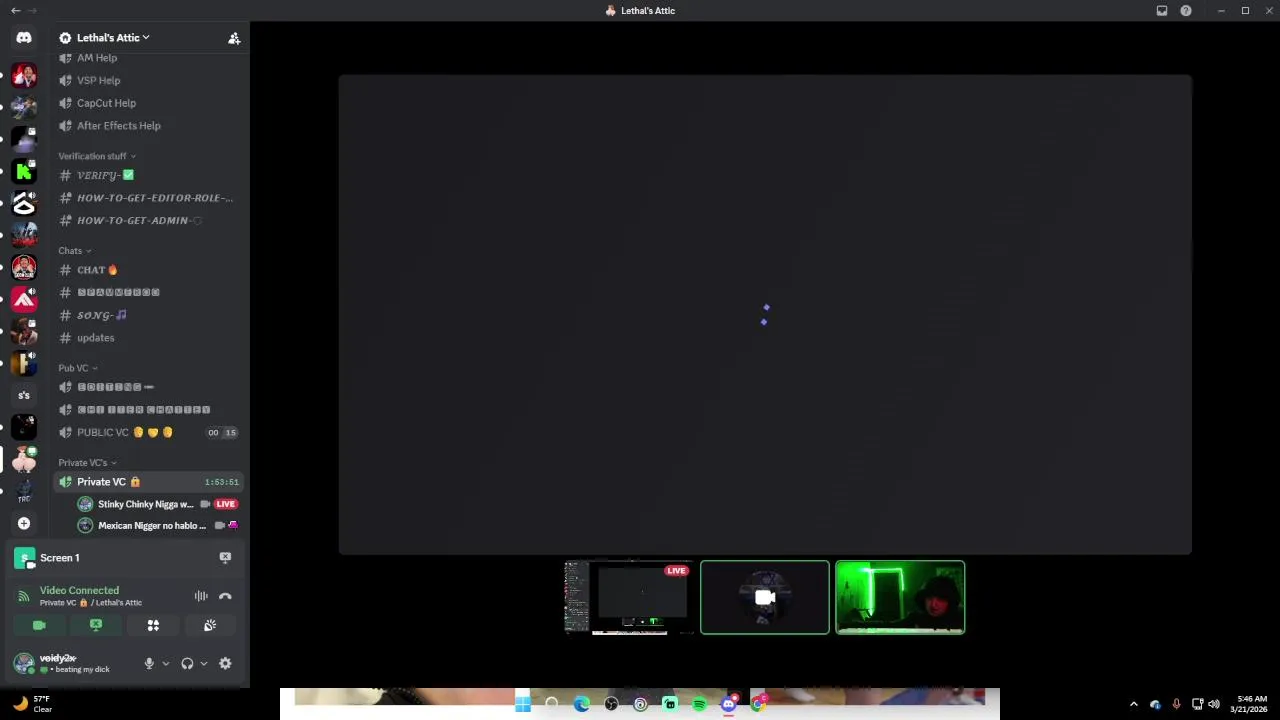Invite people to Lethal's Attic icon
This screenshot has height=720, width=1280.
(x=234, y=38)
